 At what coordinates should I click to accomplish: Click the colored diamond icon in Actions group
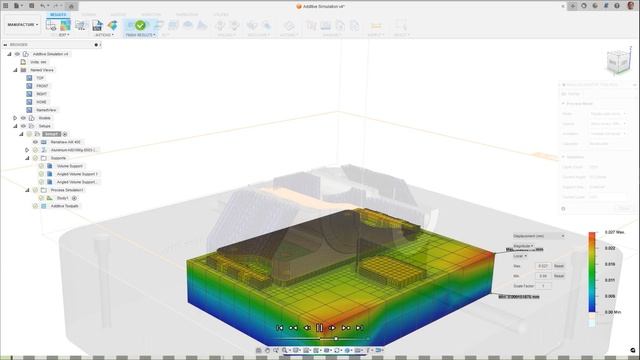click(112, 25)
